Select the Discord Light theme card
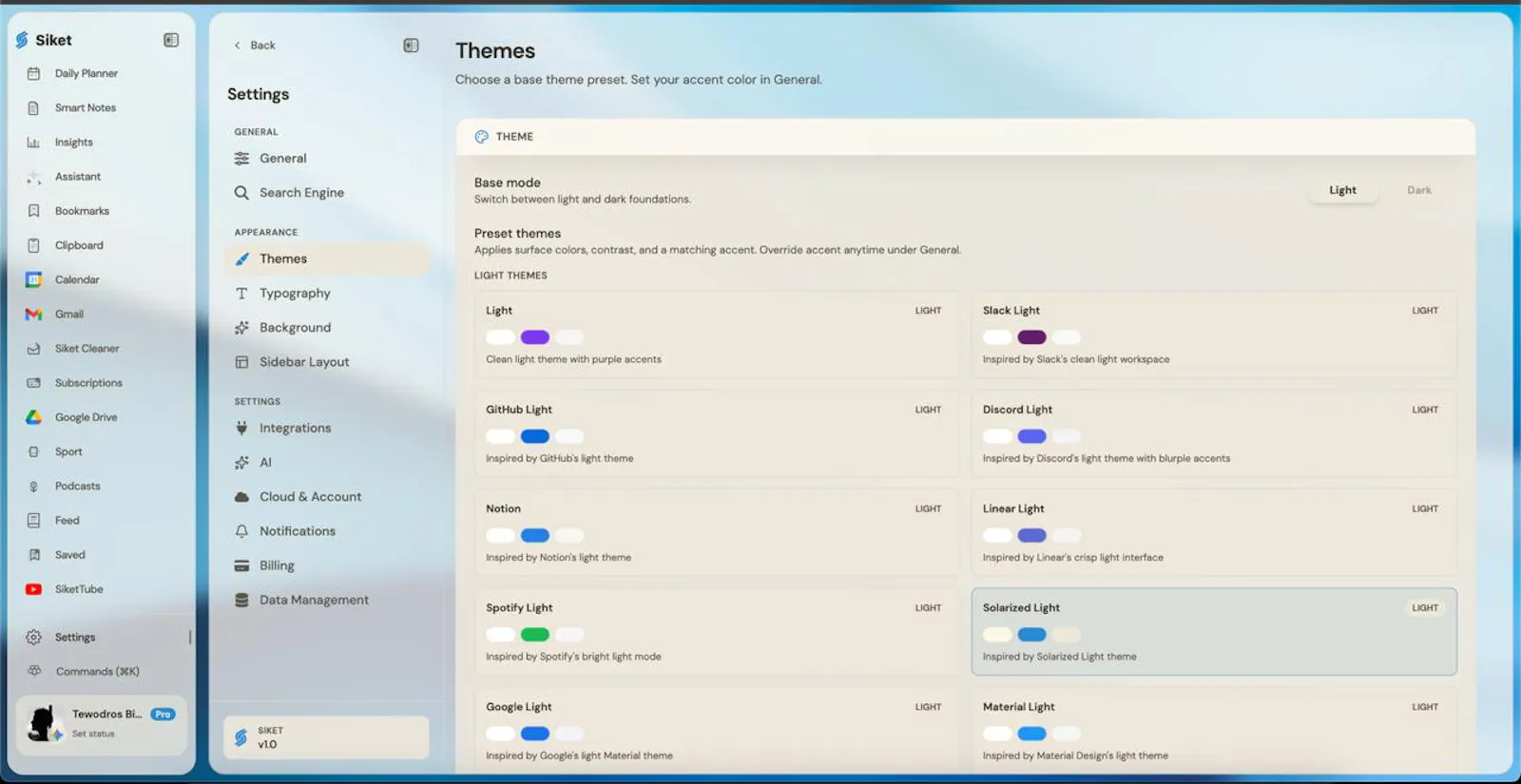The image size is (1521, 784). (x=1214, y=433)
